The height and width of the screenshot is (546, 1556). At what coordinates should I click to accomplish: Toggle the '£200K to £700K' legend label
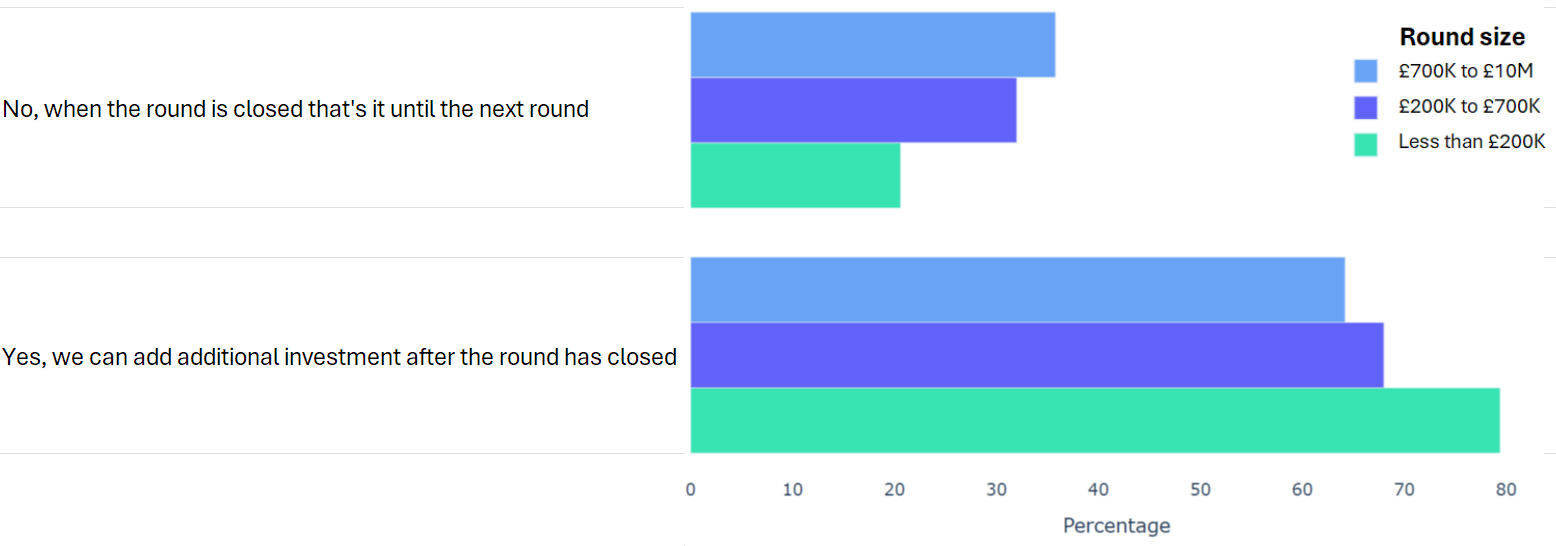tap(1469, 107)
